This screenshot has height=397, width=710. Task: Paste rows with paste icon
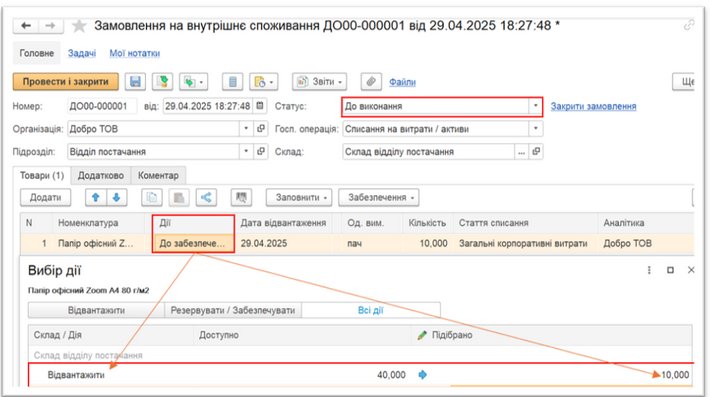coord(179,197)
